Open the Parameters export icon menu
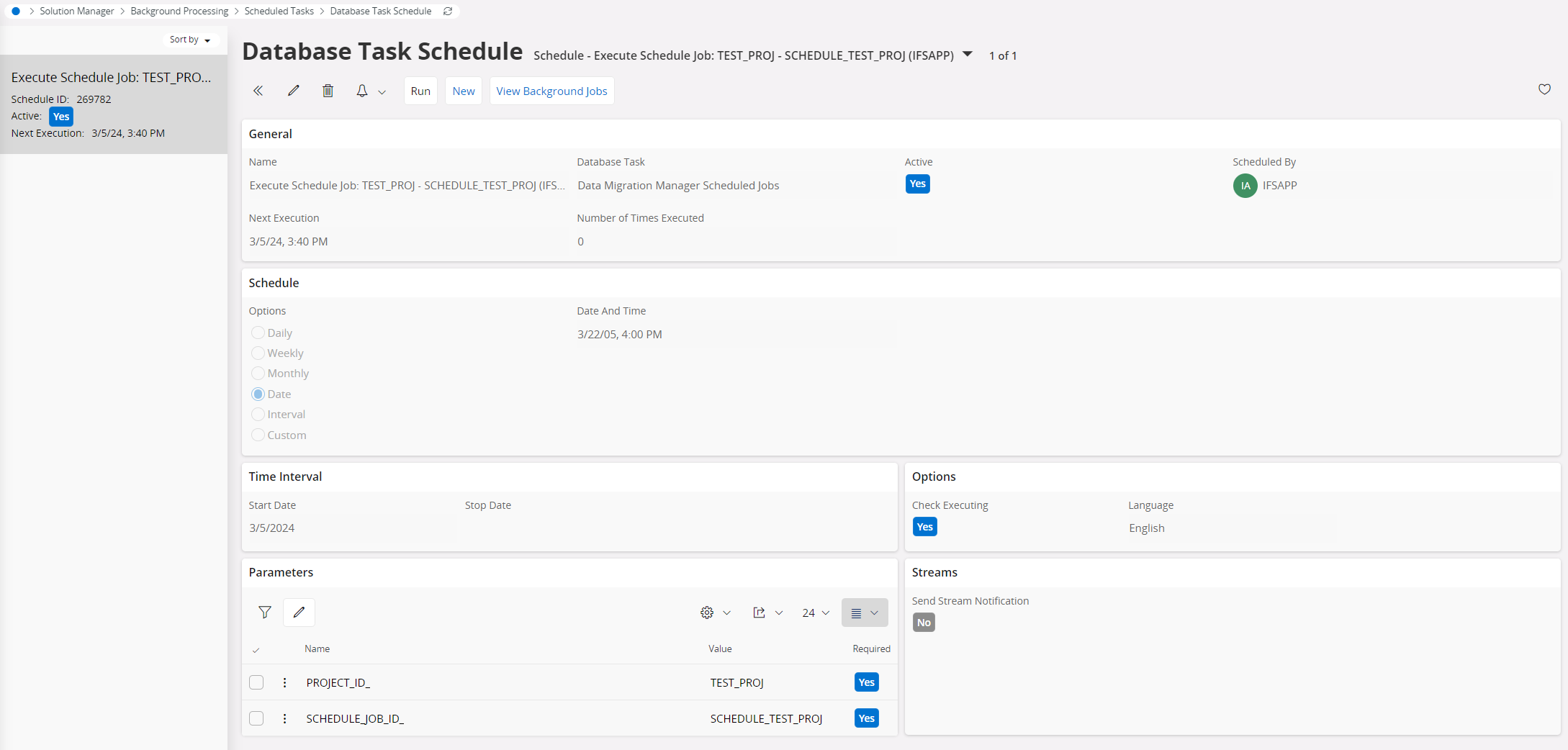 point(759,613)
